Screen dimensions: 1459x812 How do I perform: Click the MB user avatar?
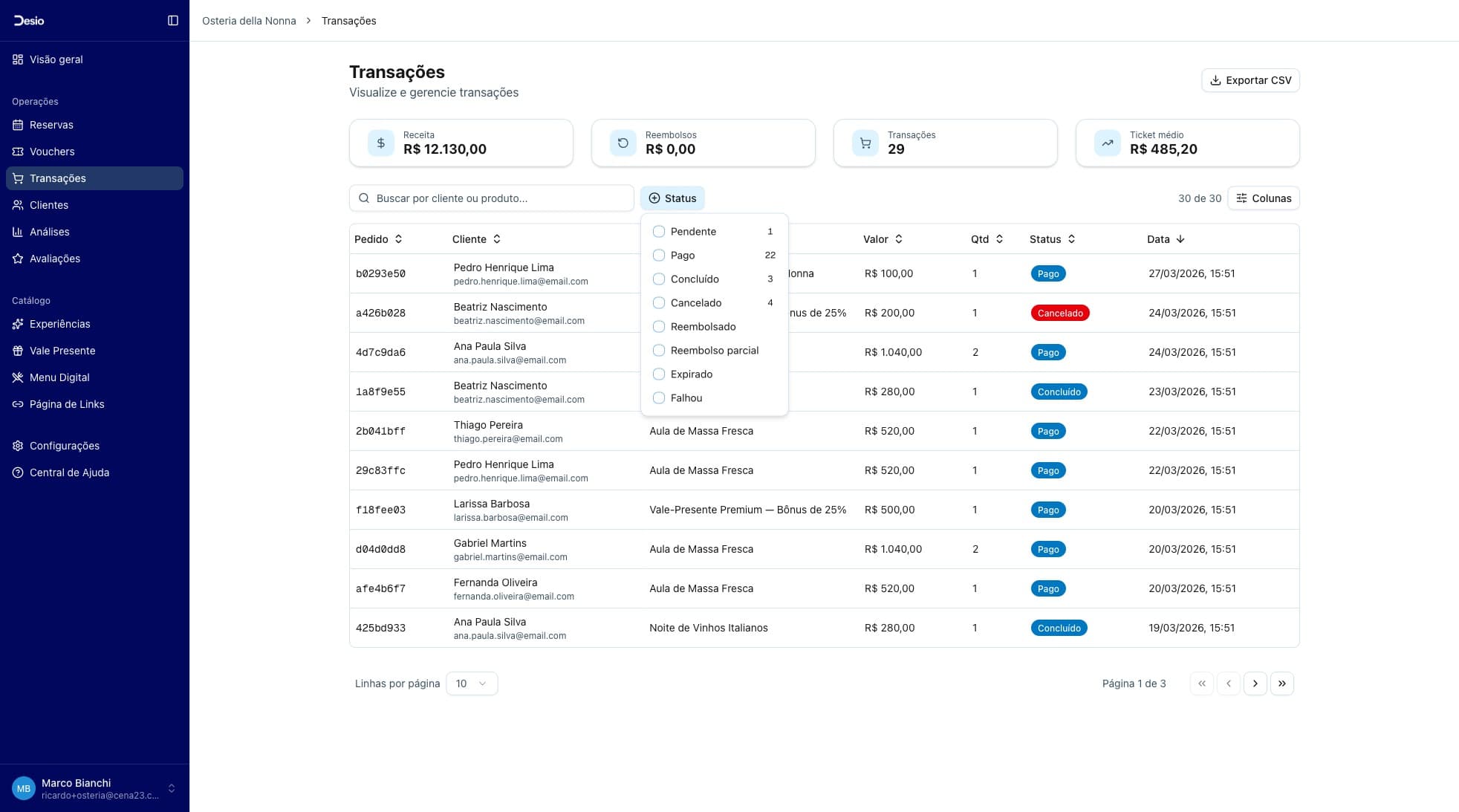tap(24, 788)
